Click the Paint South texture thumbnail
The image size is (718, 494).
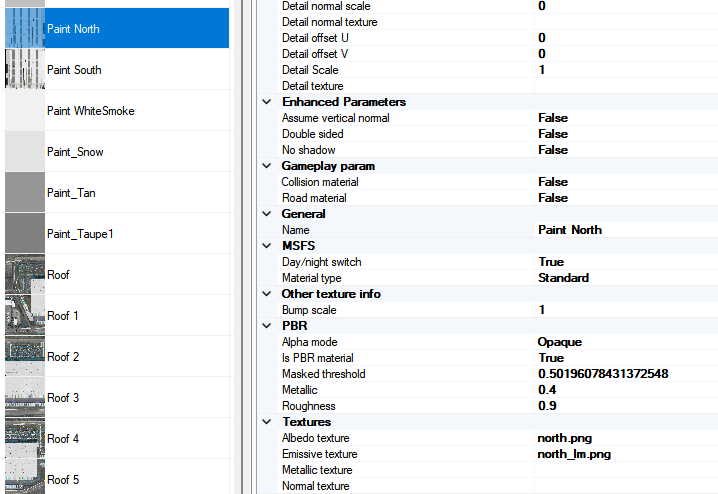24,70
